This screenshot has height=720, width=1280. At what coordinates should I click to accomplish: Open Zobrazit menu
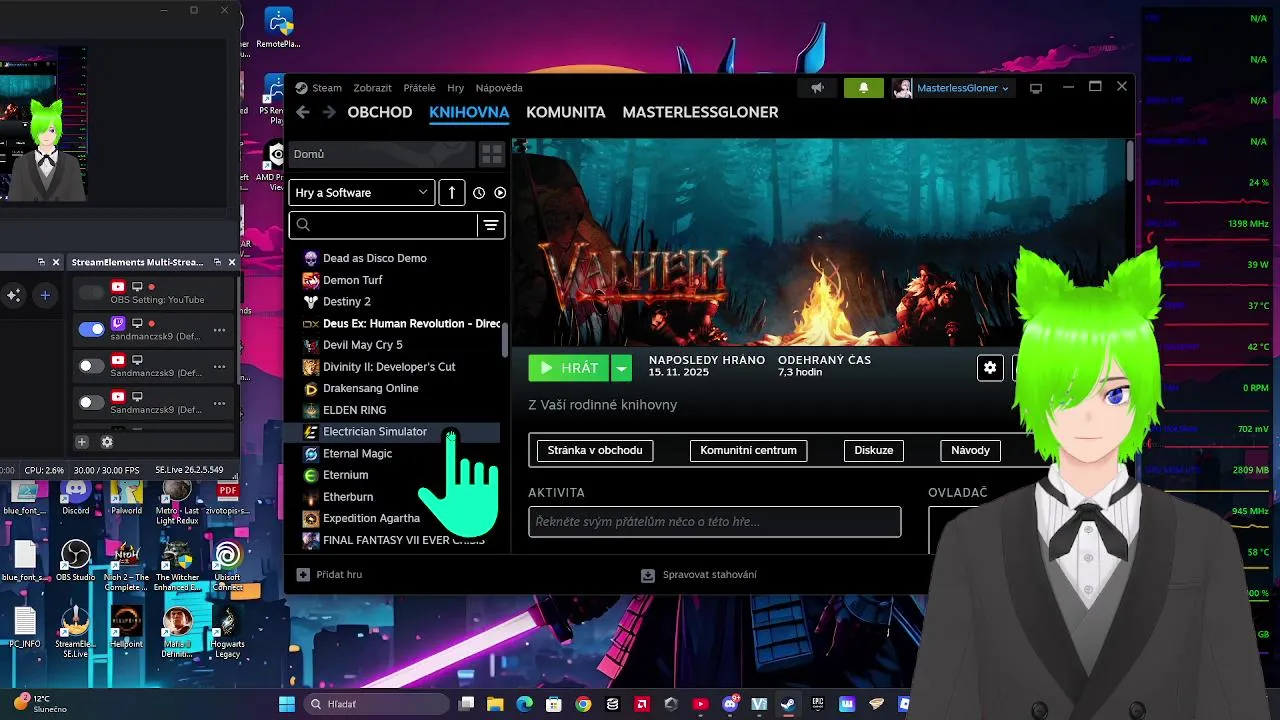[x=372, y=88]
